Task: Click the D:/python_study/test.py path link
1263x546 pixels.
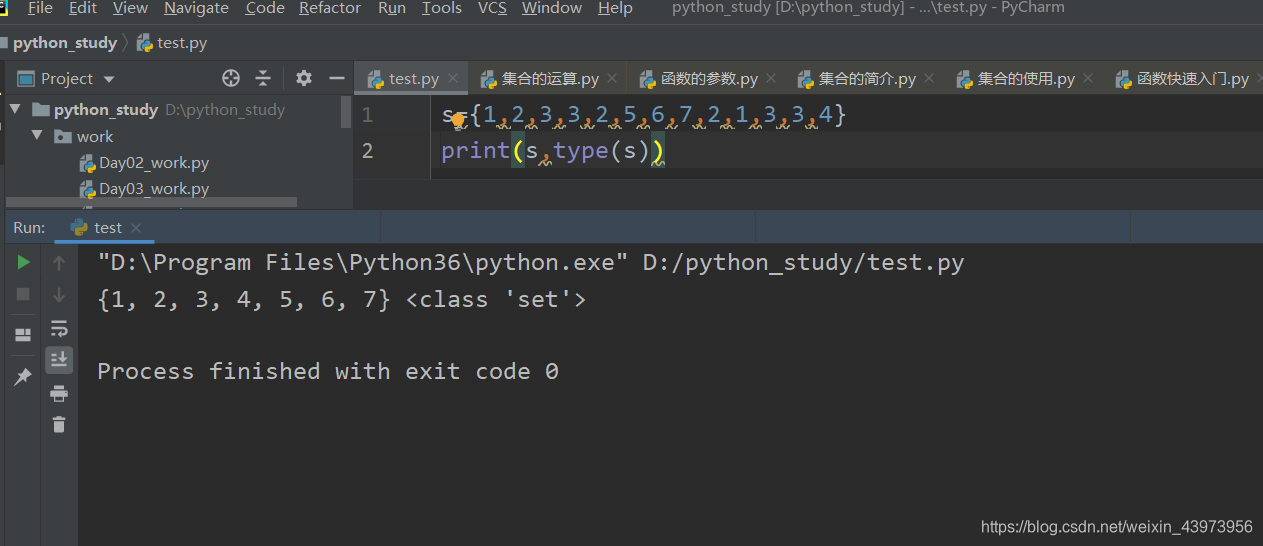Action: (803, 263)
